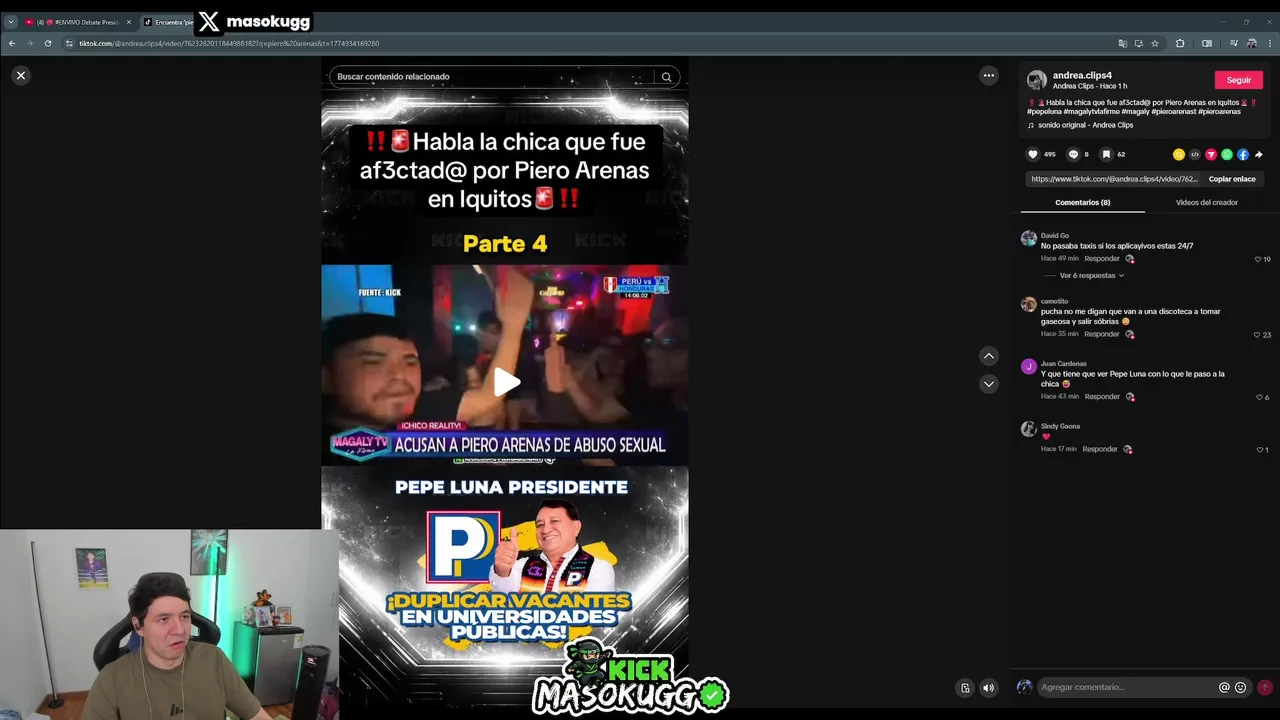
Task: Click 'Copiar enlace' button
Action: [x=1232, y=179]
